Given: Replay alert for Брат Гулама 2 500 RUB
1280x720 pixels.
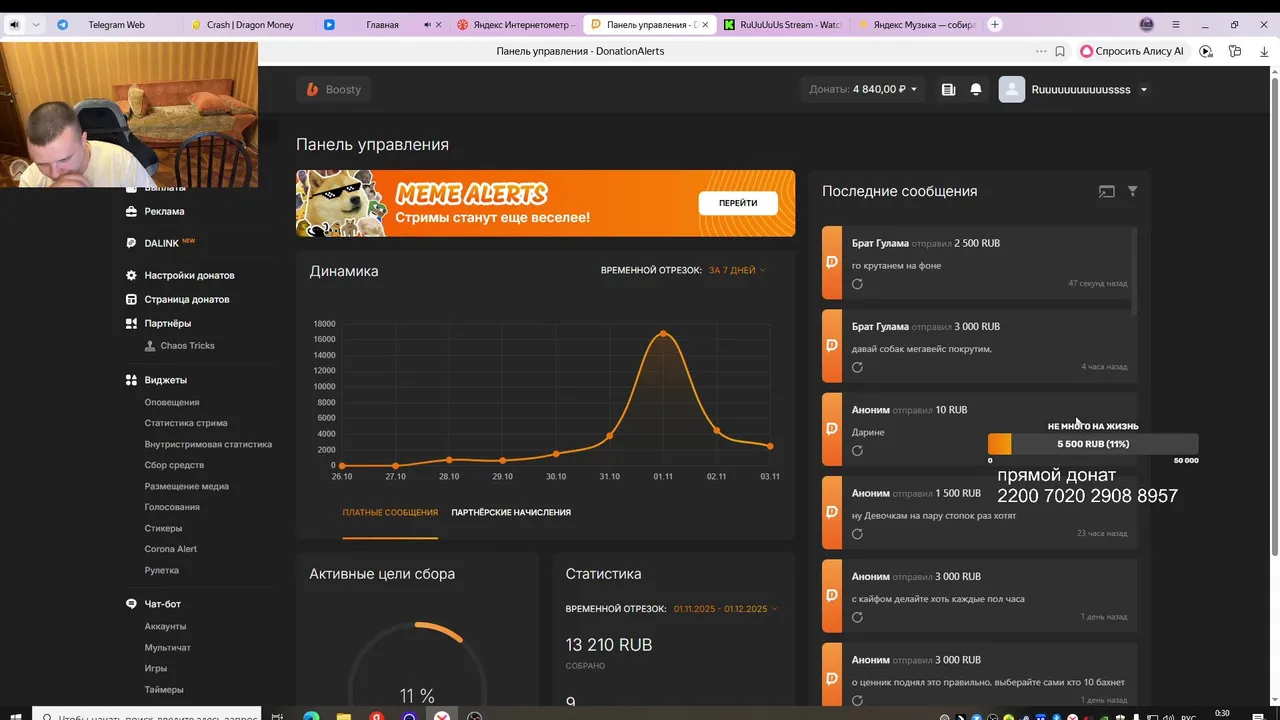Looking at the screenshot, I should tap(857, 284).
